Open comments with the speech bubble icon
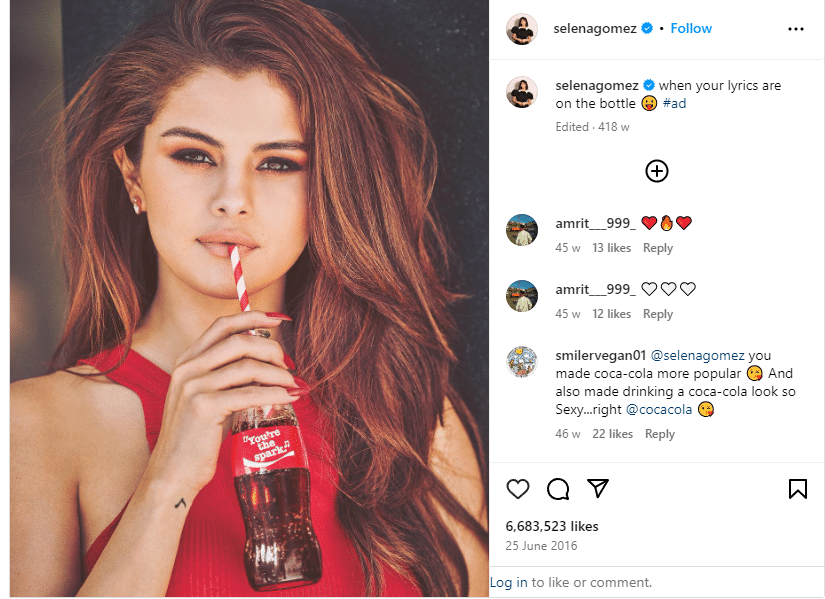 (558, 489)
